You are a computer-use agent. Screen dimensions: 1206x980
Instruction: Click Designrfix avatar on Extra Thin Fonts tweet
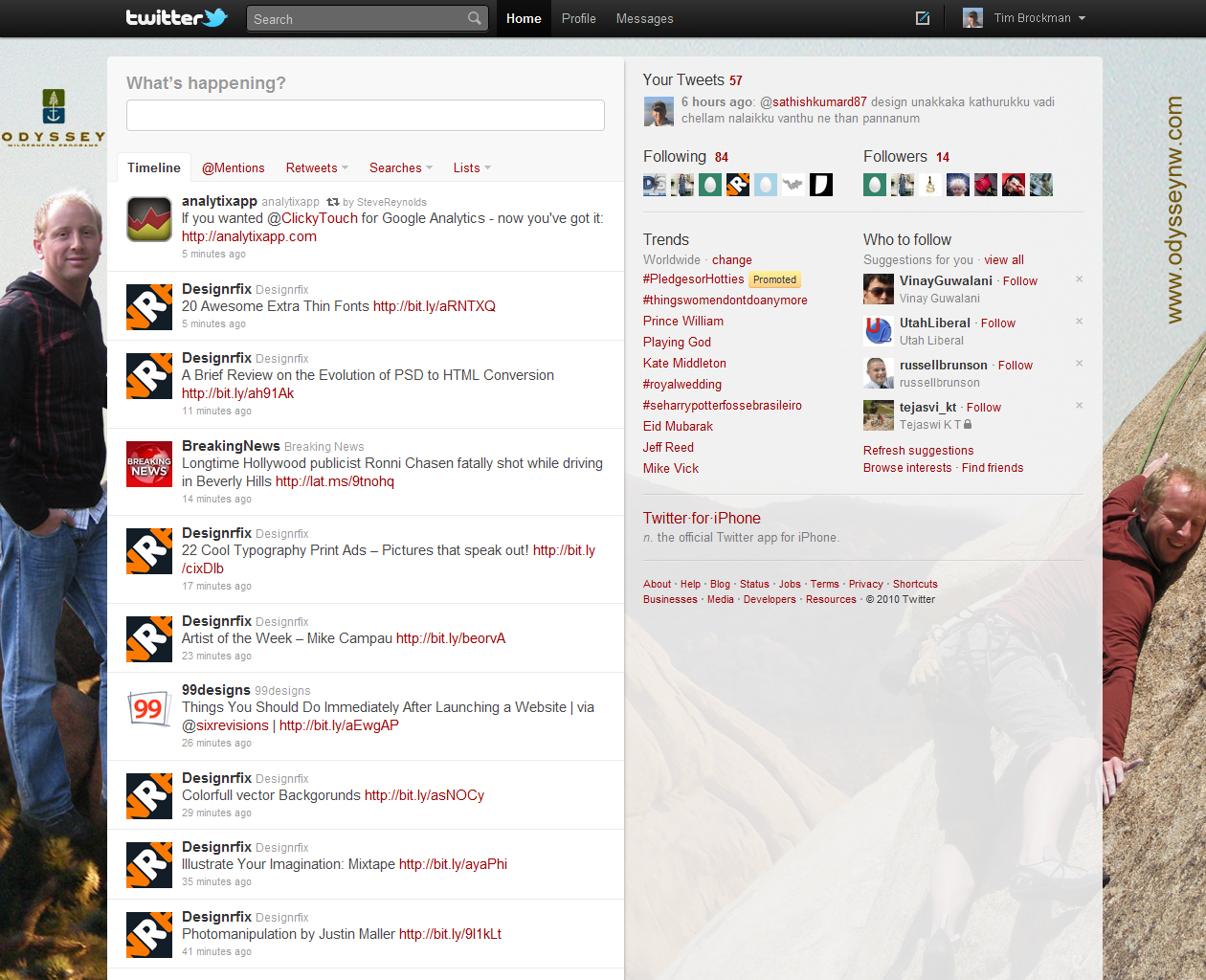149,306
